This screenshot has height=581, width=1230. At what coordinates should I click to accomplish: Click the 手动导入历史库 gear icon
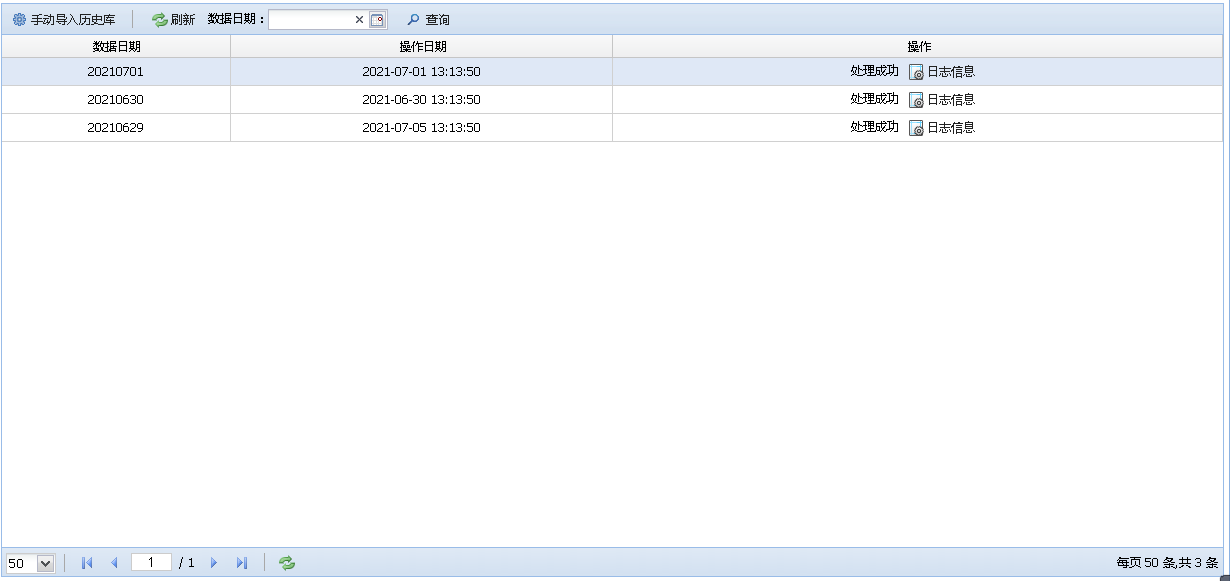point(19,20)
